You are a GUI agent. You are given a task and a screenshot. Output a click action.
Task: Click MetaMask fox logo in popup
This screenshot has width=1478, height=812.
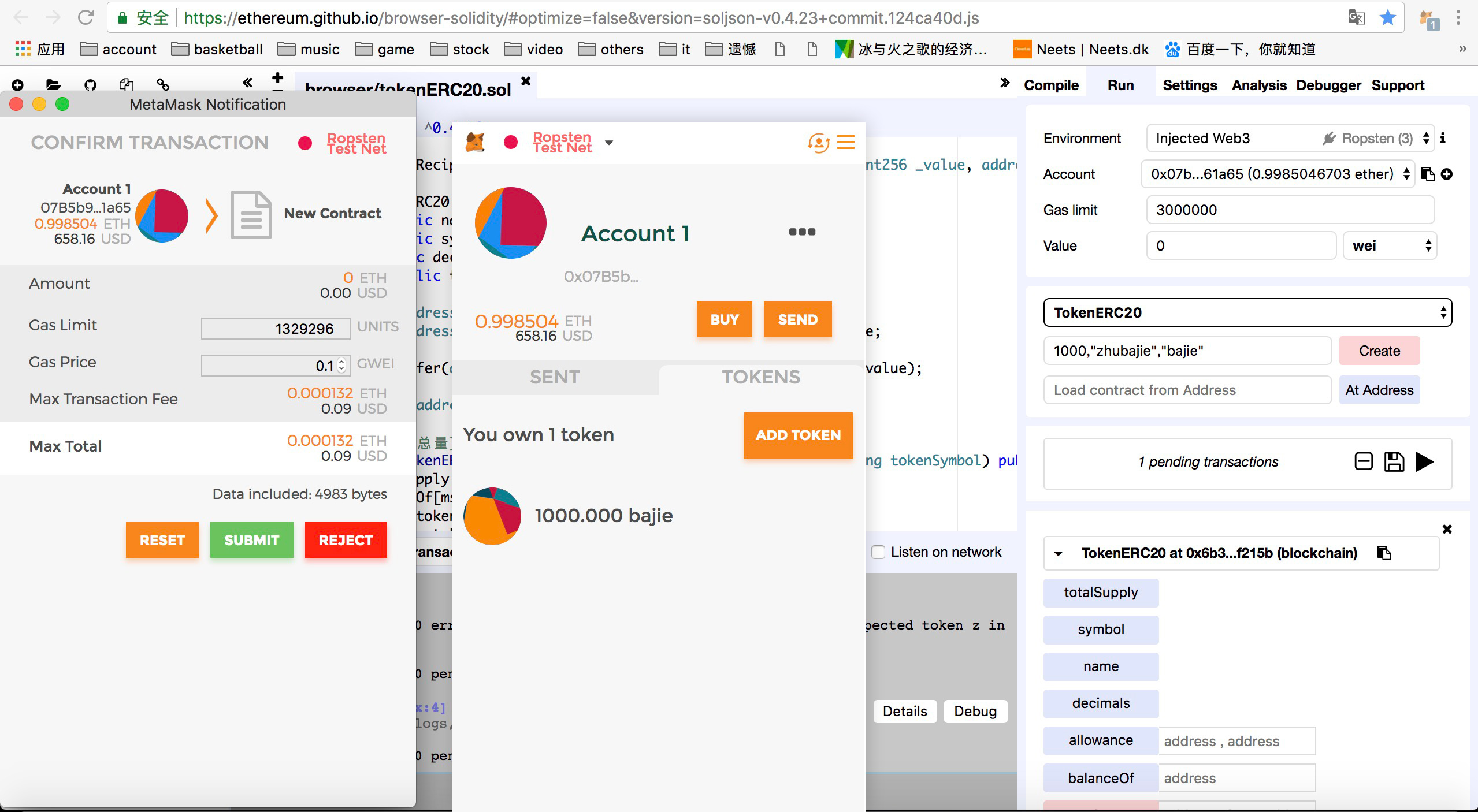click(x=475, y=141)
